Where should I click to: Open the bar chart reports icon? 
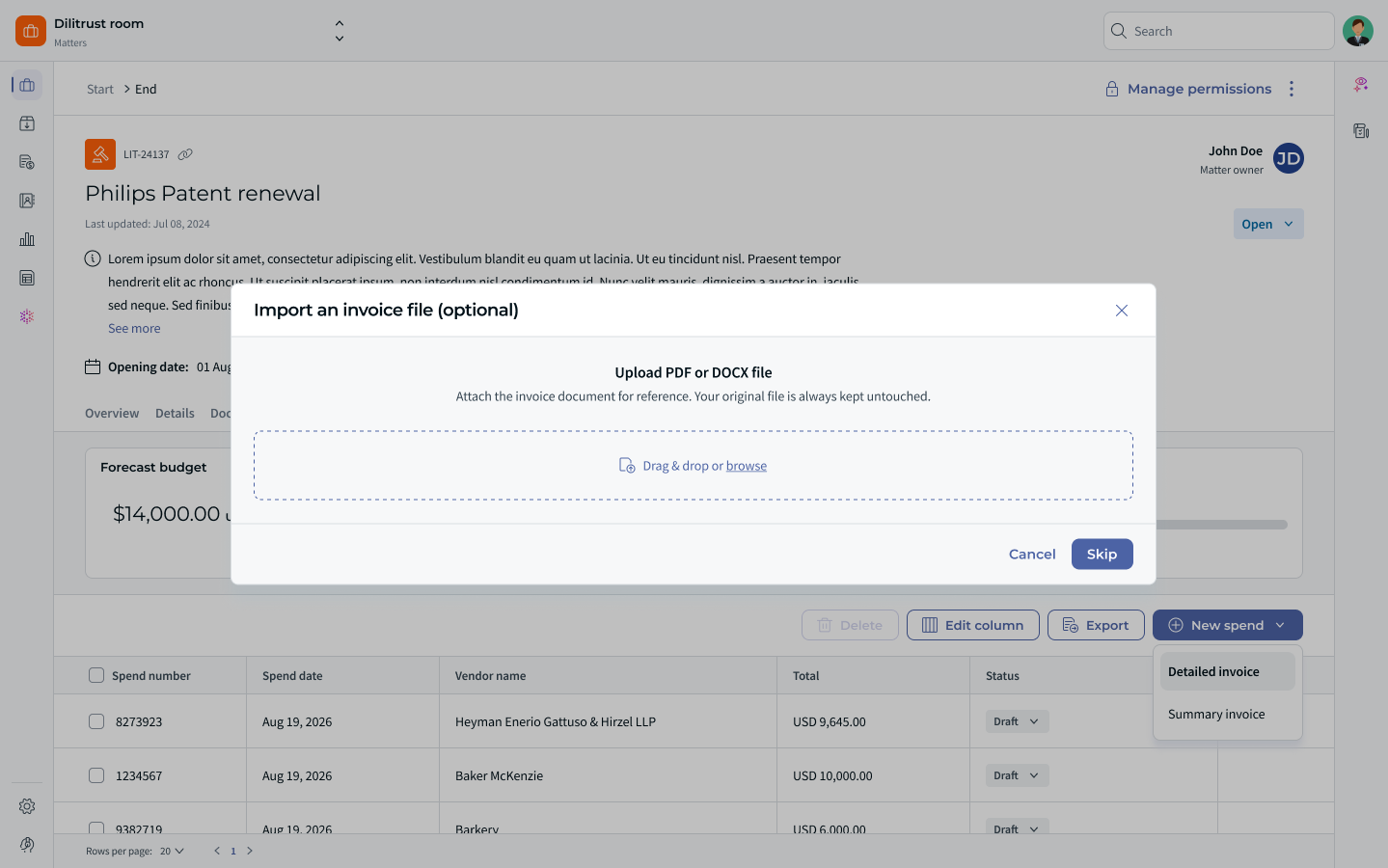[x=27, y=239]
